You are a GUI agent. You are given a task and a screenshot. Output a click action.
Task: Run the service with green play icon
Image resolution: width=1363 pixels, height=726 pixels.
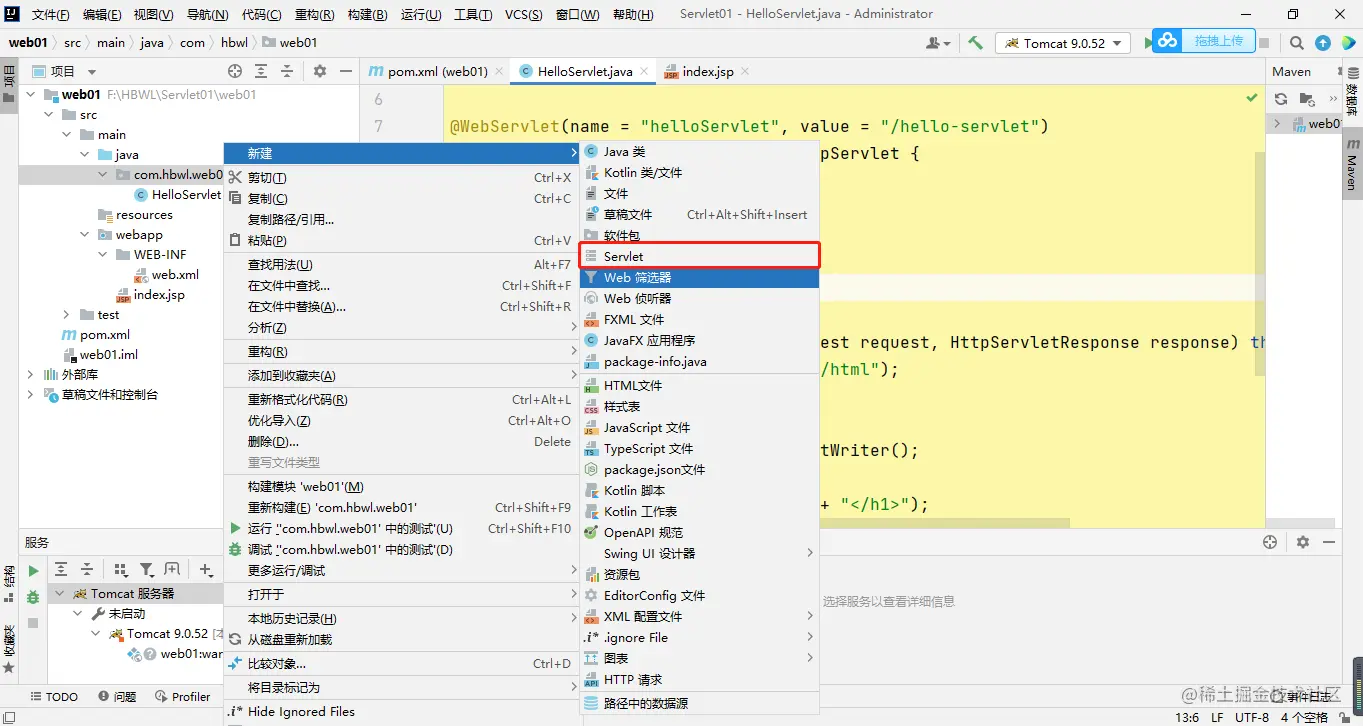(33, 571)
